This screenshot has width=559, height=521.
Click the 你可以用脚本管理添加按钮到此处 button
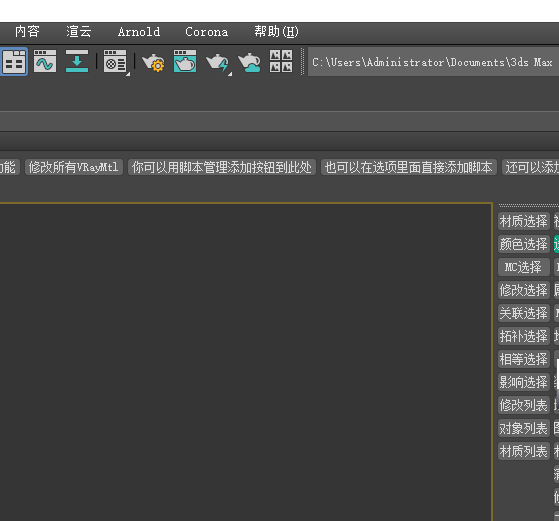222,167
